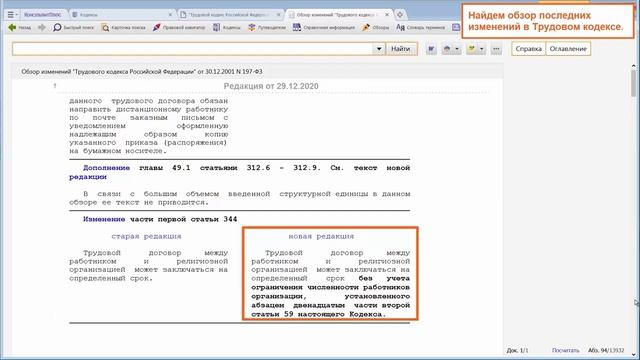This screenshot has height=360, width=640.
Task: Click the vertical scrollbar thumb
Action: (x=633, y=83)
